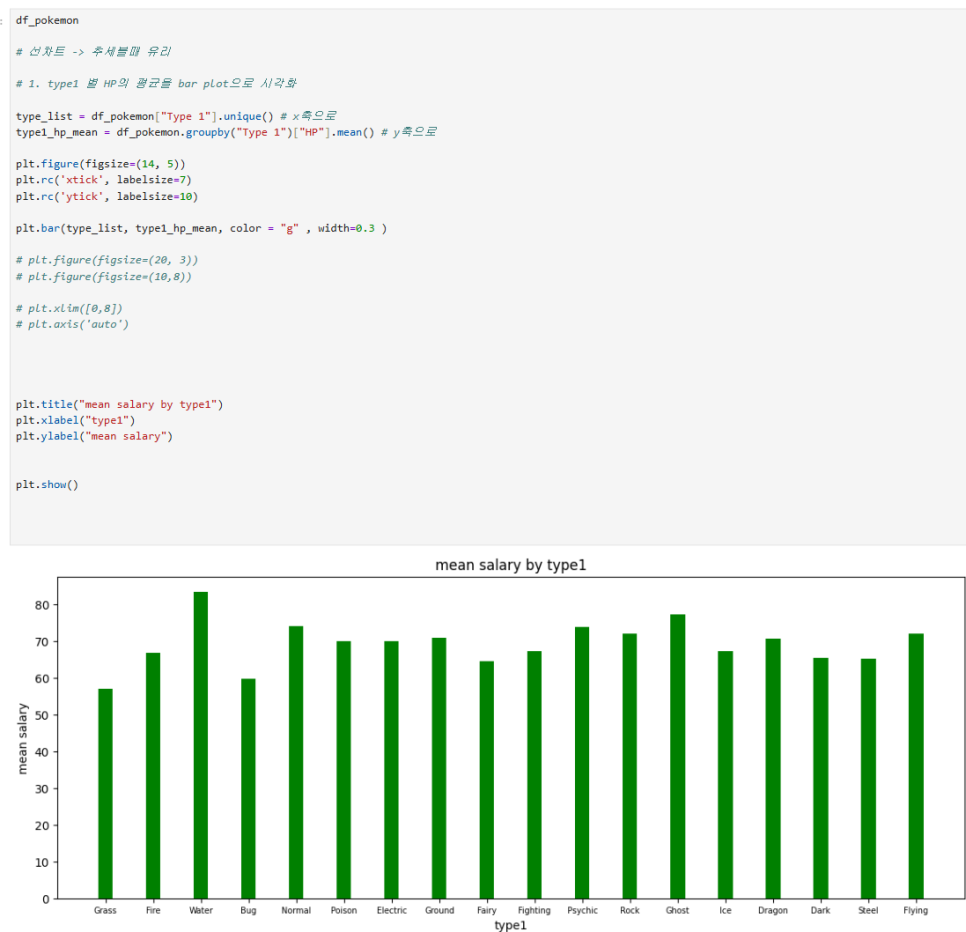Viewport: 966px width, 932px height.
Task: Click the commented plt.axis('auto') line
Action: point(72,324)
